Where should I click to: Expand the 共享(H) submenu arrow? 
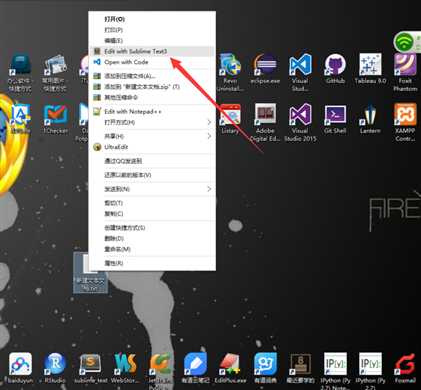tap(209, 136)
